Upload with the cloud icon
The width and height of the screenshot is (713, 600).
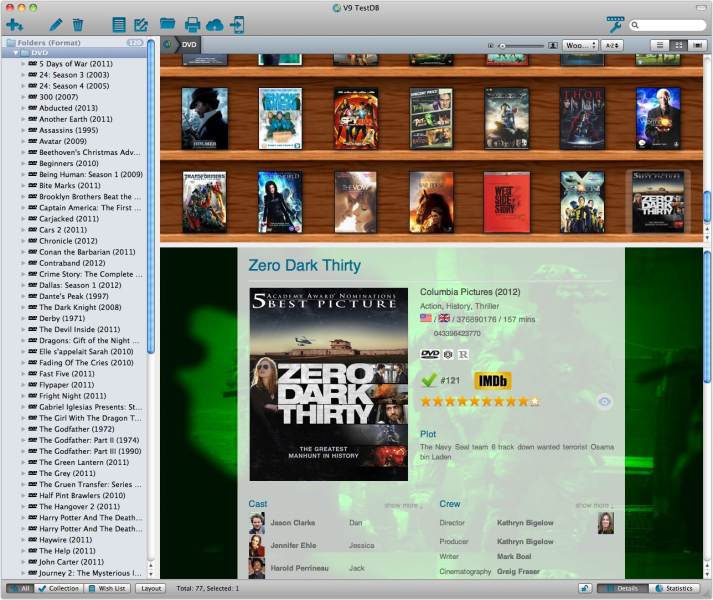(x=215, y=25)
